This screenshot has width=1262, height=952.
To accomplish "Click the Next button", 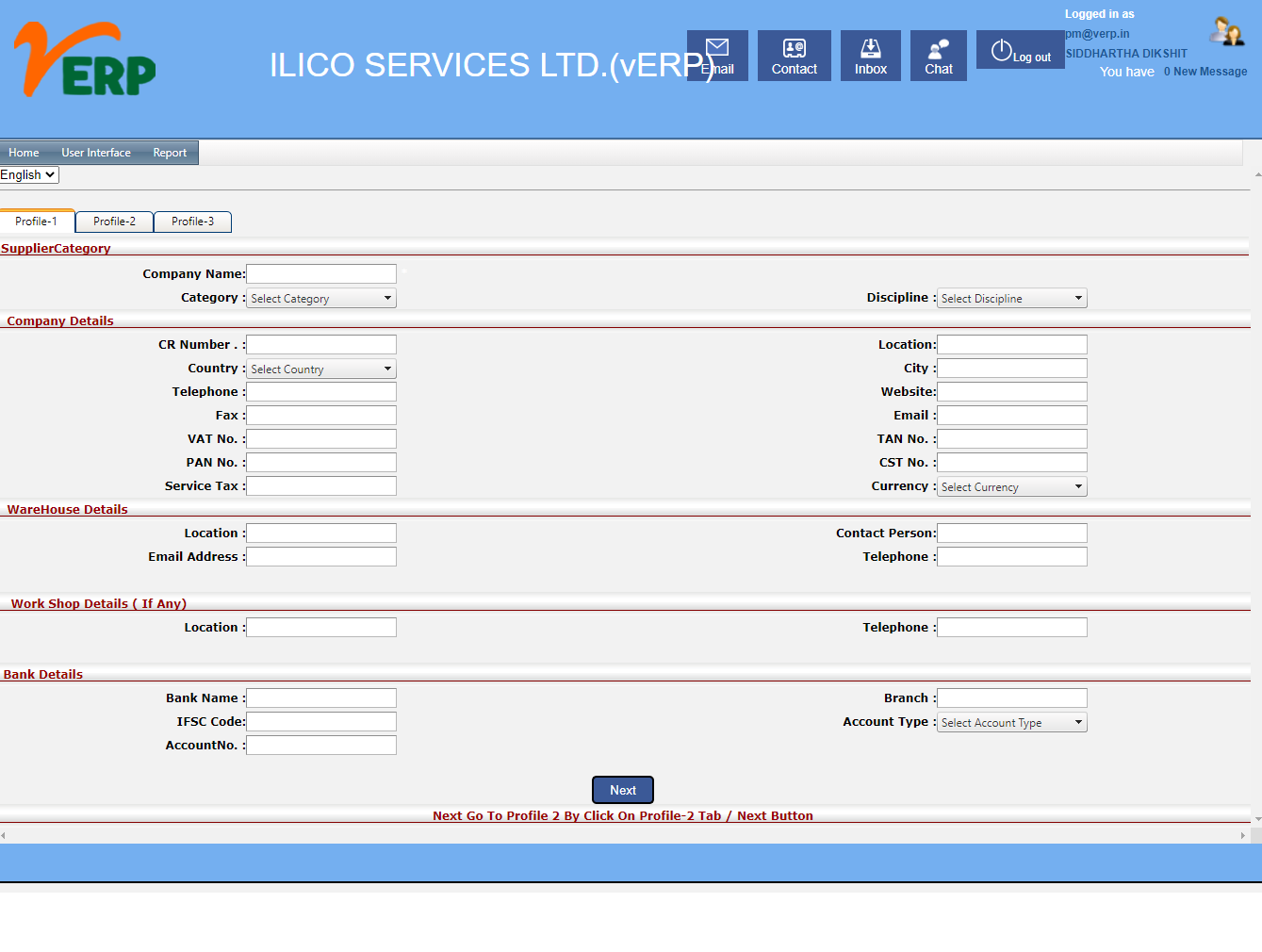I will click(x=623, y=790).
